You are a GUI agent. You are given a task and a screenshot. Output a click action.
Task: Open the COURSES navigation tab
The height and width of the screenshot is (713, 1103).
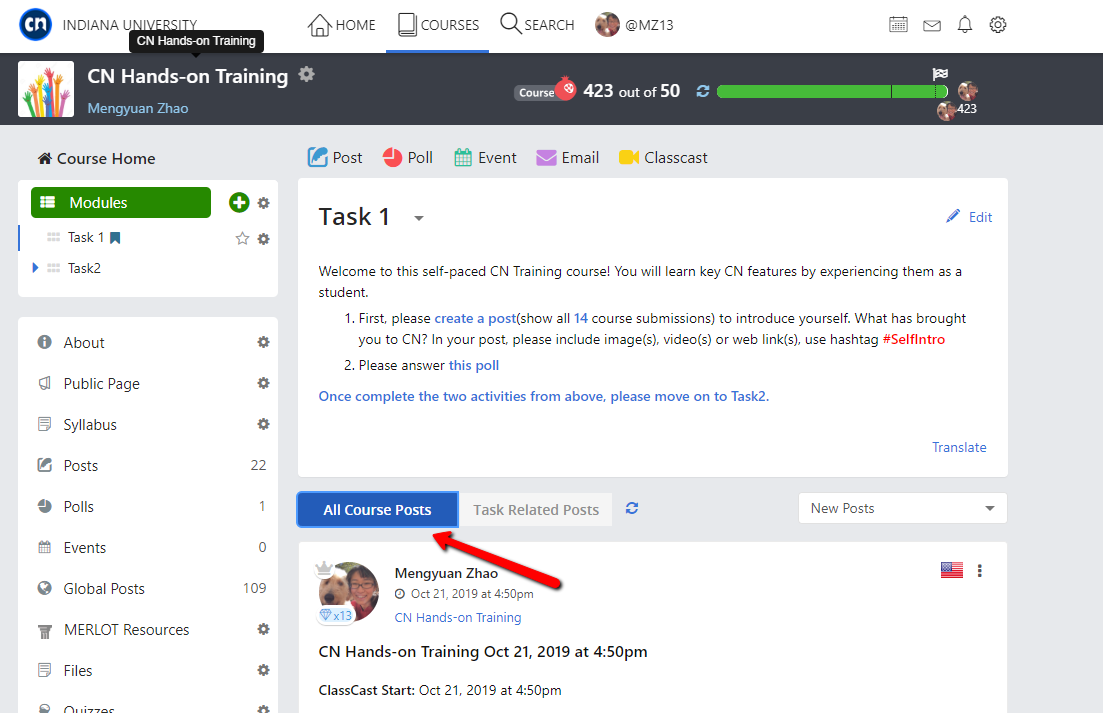pos(438,25)
